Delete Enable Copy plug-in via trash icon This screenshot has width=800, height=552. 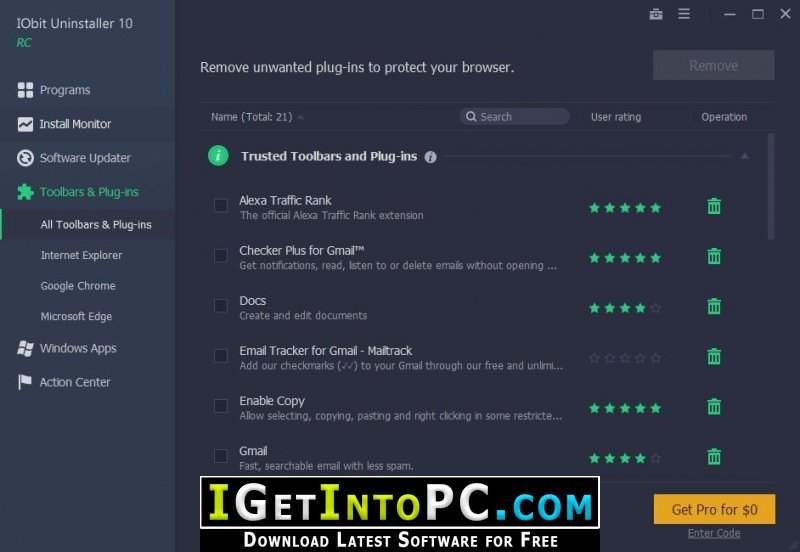tap(714, 407)
